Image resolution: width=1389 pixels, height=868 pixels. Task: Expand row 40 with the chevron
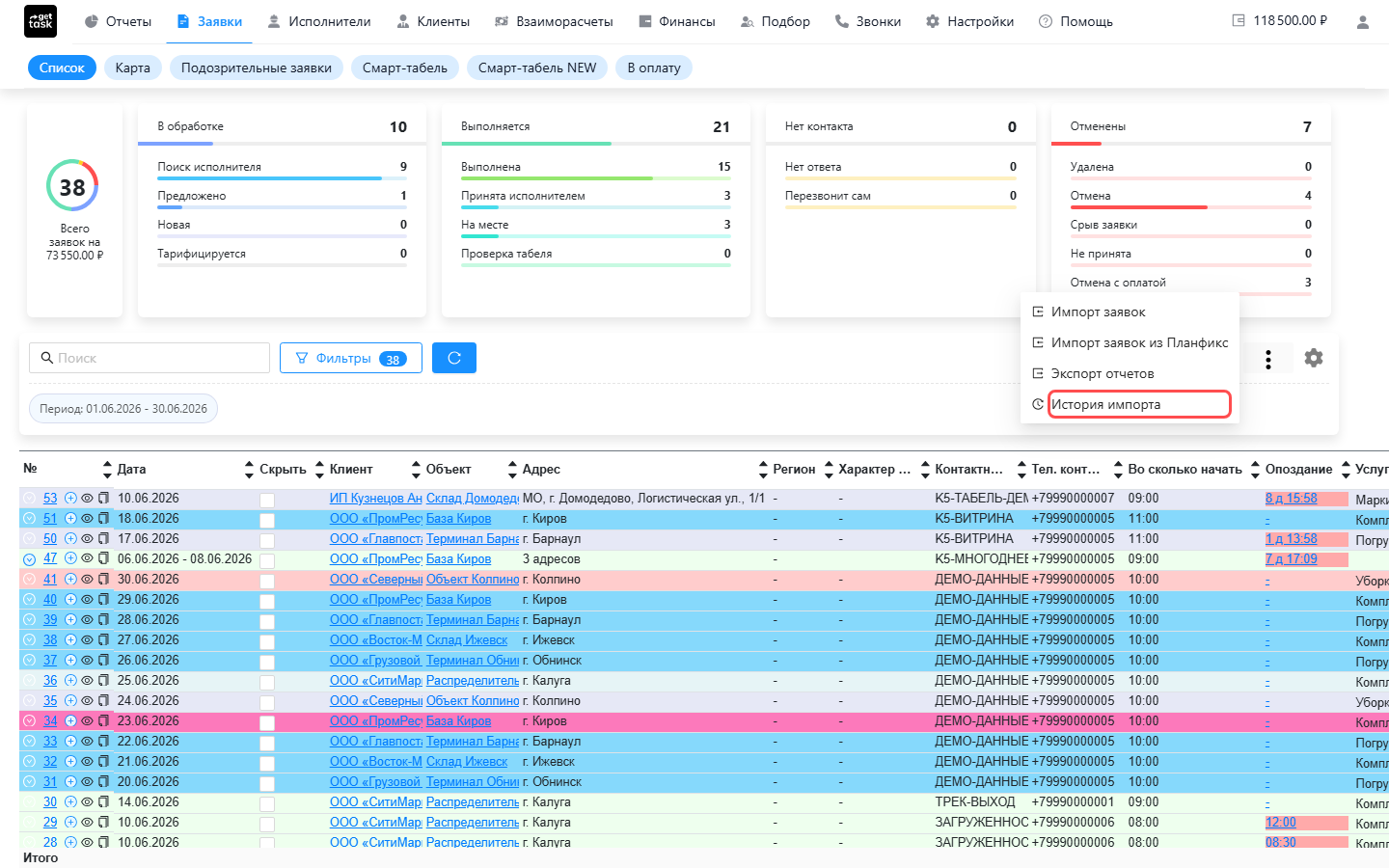pos(29,600)
